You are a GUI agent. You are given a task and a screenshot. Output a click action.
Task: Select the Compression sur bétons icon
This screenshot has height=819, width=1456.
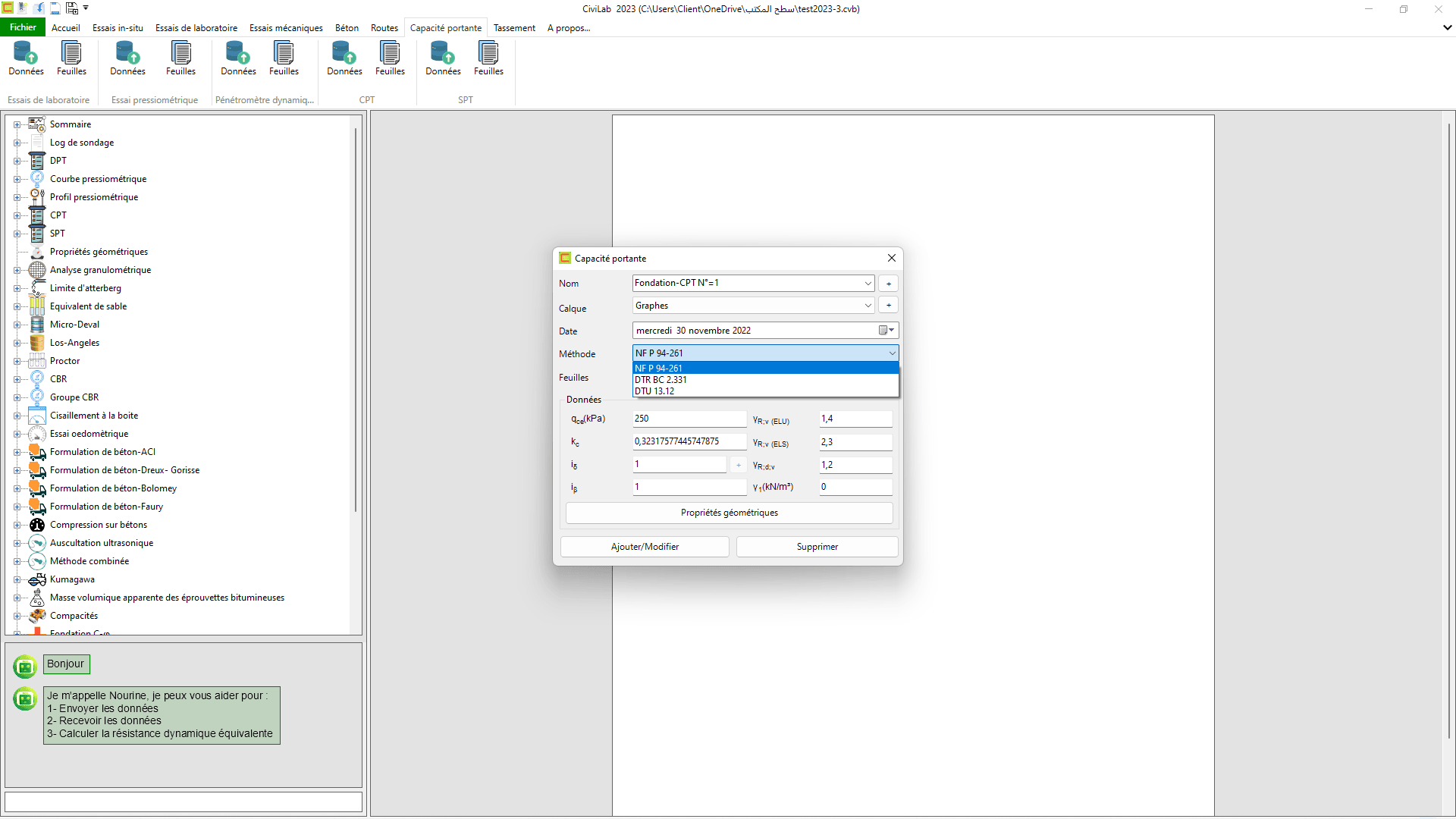(37, 525)
